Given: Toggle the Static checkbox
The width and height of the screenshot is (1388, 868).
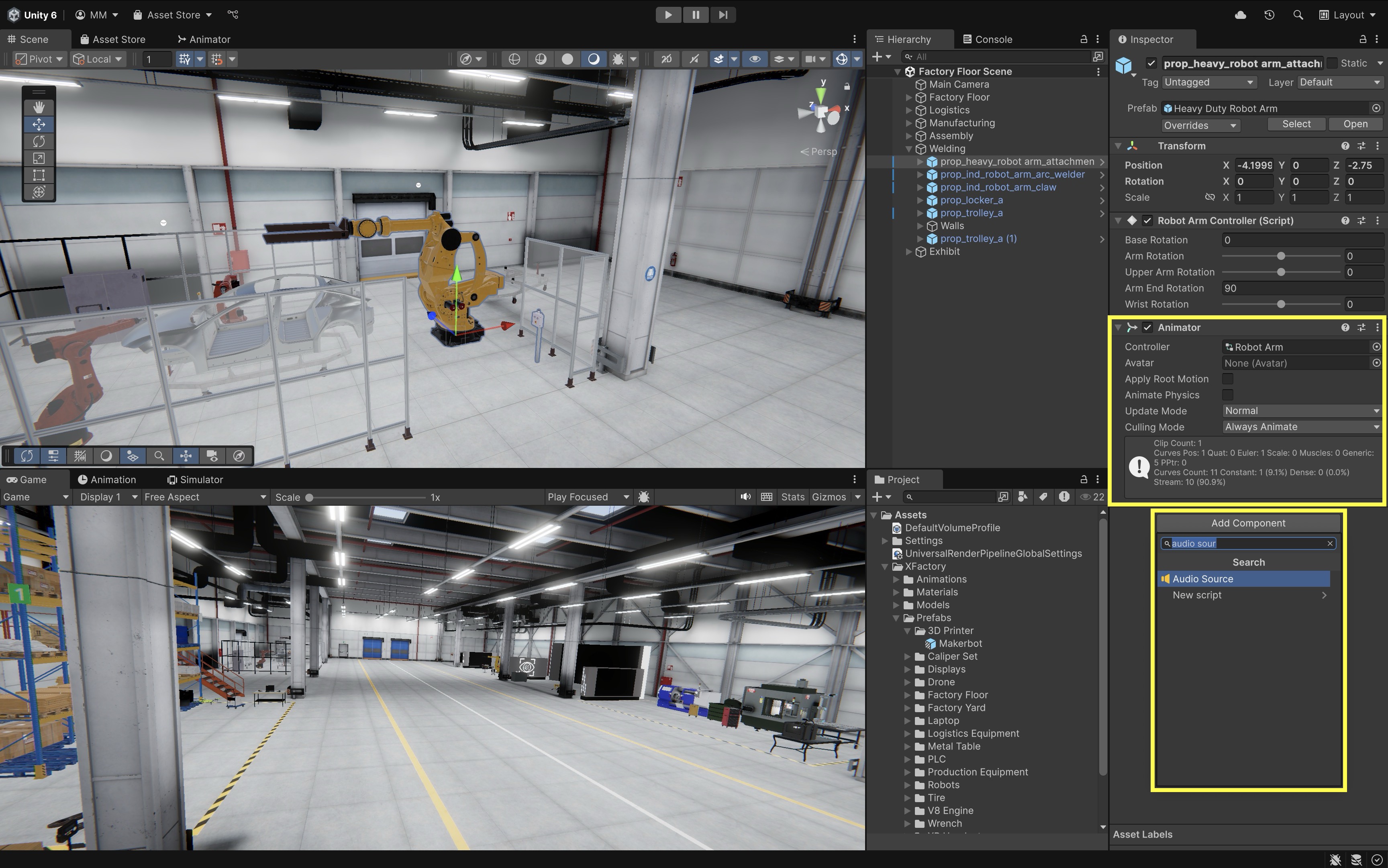Looking at the screenshot, I should 1333,63.
